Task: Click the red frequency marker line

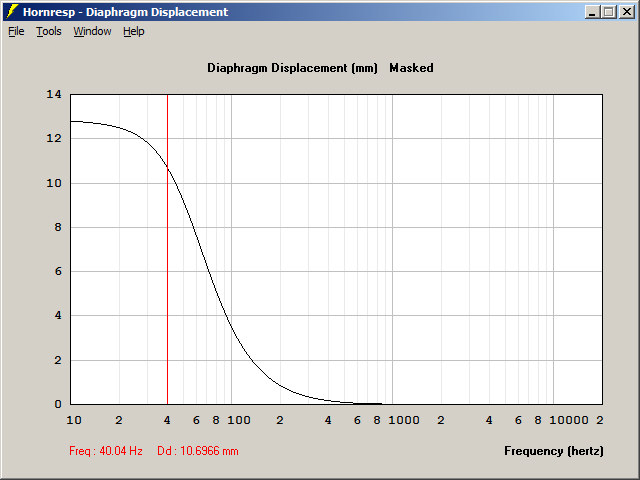Action: [x=167, y=249]
